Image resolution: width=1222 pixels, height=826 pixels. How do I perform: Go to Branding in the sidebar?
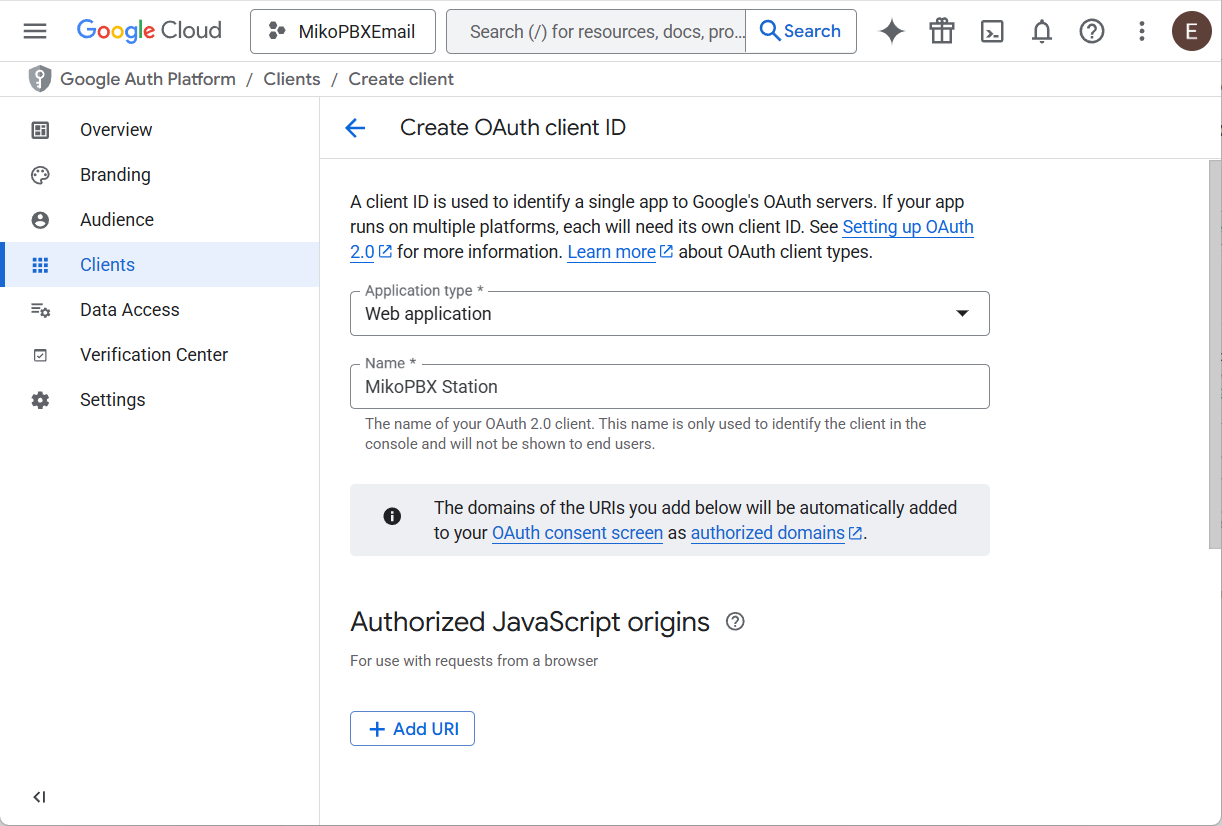(x=115, y=175)
